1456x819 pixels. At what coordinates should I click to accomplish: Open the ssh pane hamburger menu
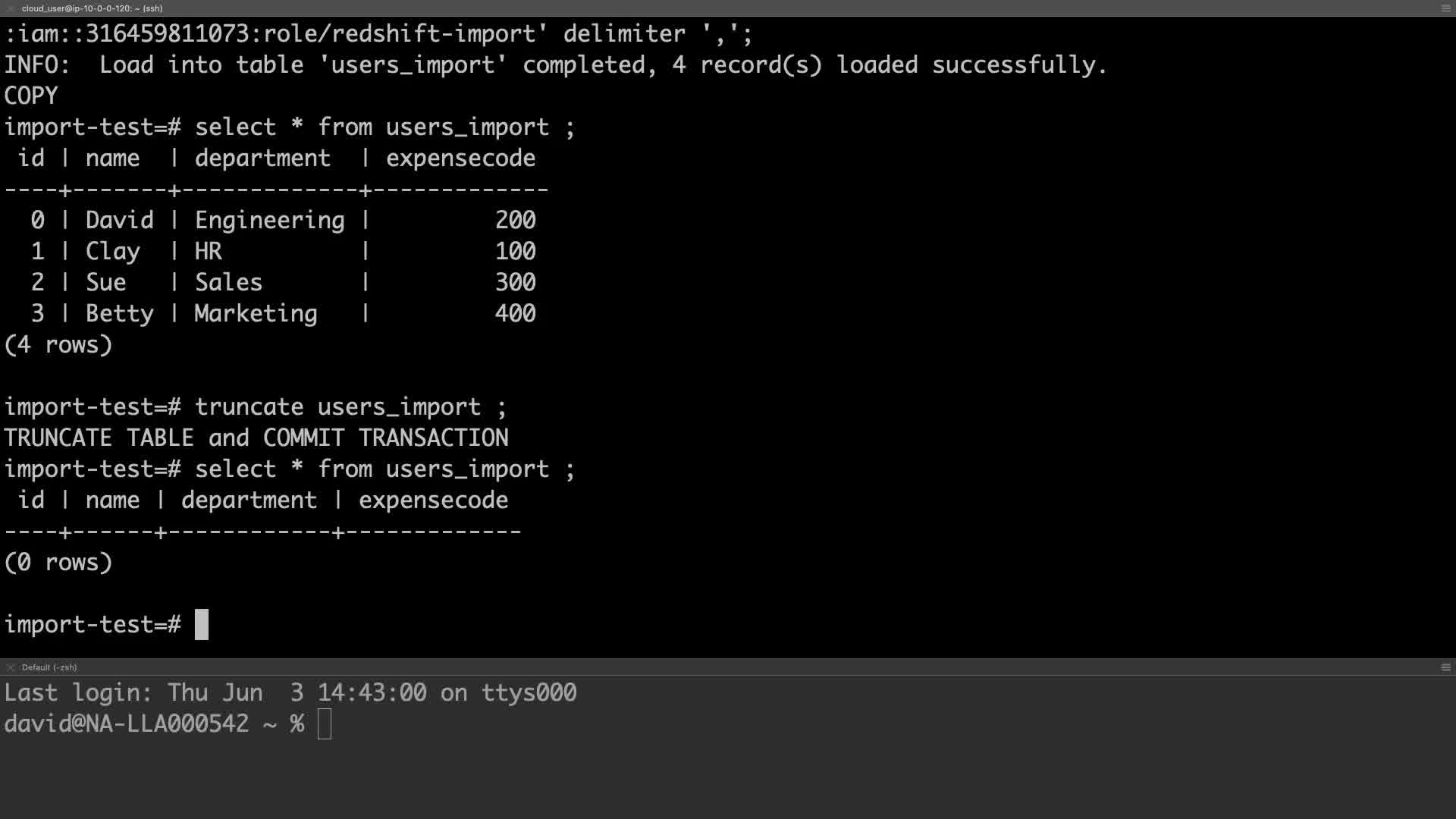(x=1445, y=8)
